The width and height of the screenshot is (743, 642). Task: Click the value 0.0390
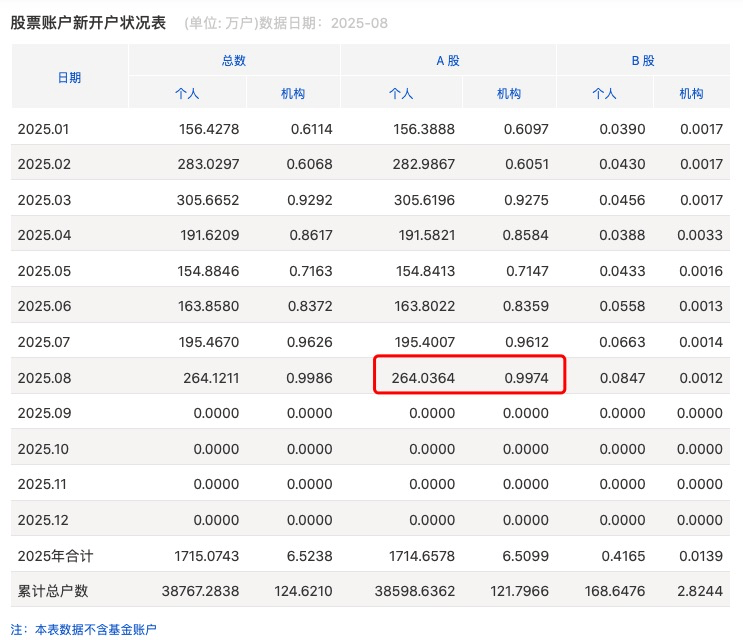tap(622, 129)
